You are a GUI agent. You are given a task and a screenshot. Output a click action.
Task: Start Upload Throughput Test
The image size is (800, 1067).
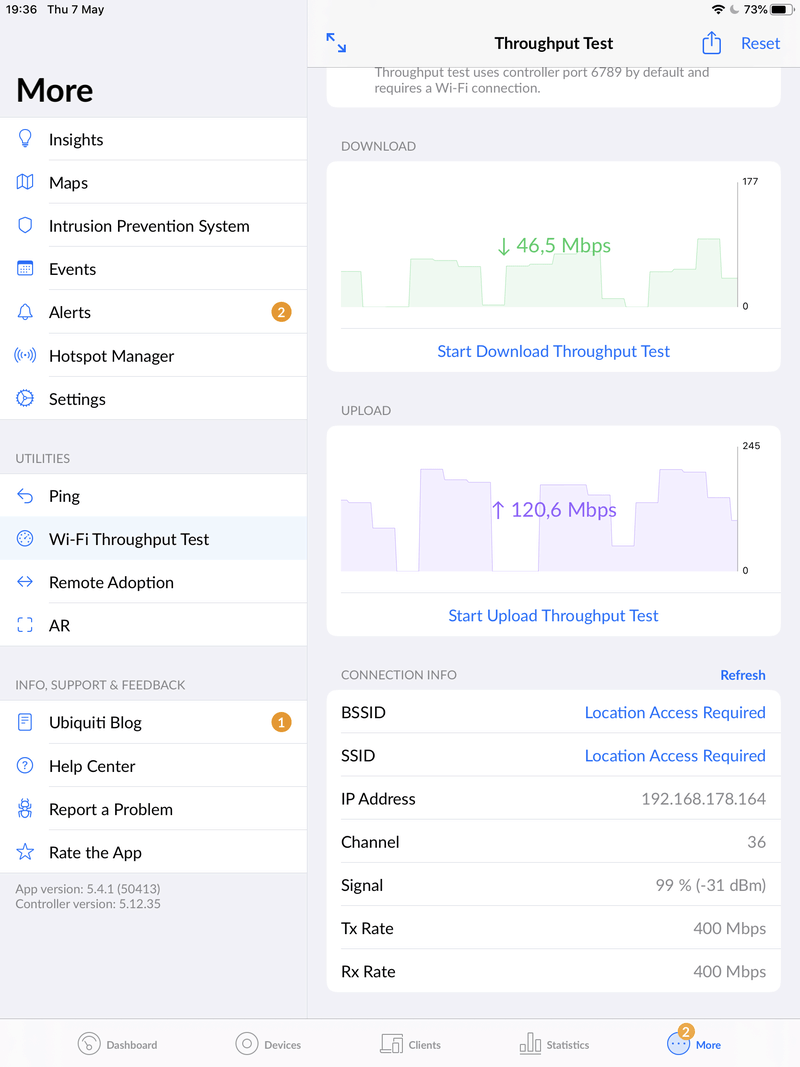tap(553, 616)
